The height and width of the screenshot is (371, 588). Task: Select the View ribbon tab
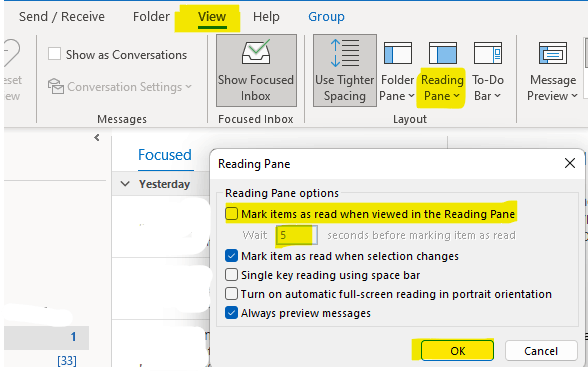pyautogui.click(x=212, y=17)
